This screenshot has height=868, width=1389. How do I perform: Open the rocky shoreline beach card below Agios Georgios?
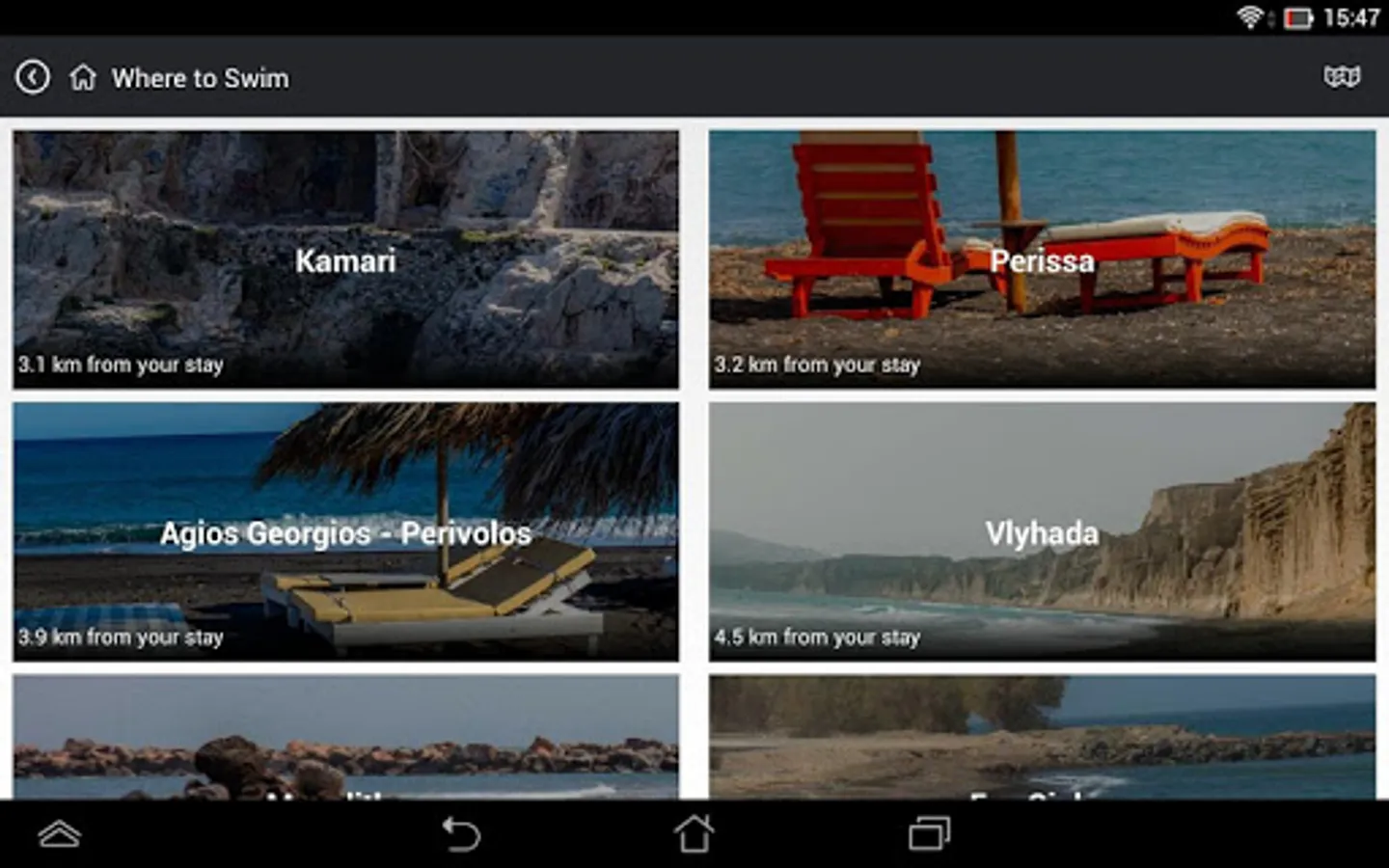click(345, 737)
